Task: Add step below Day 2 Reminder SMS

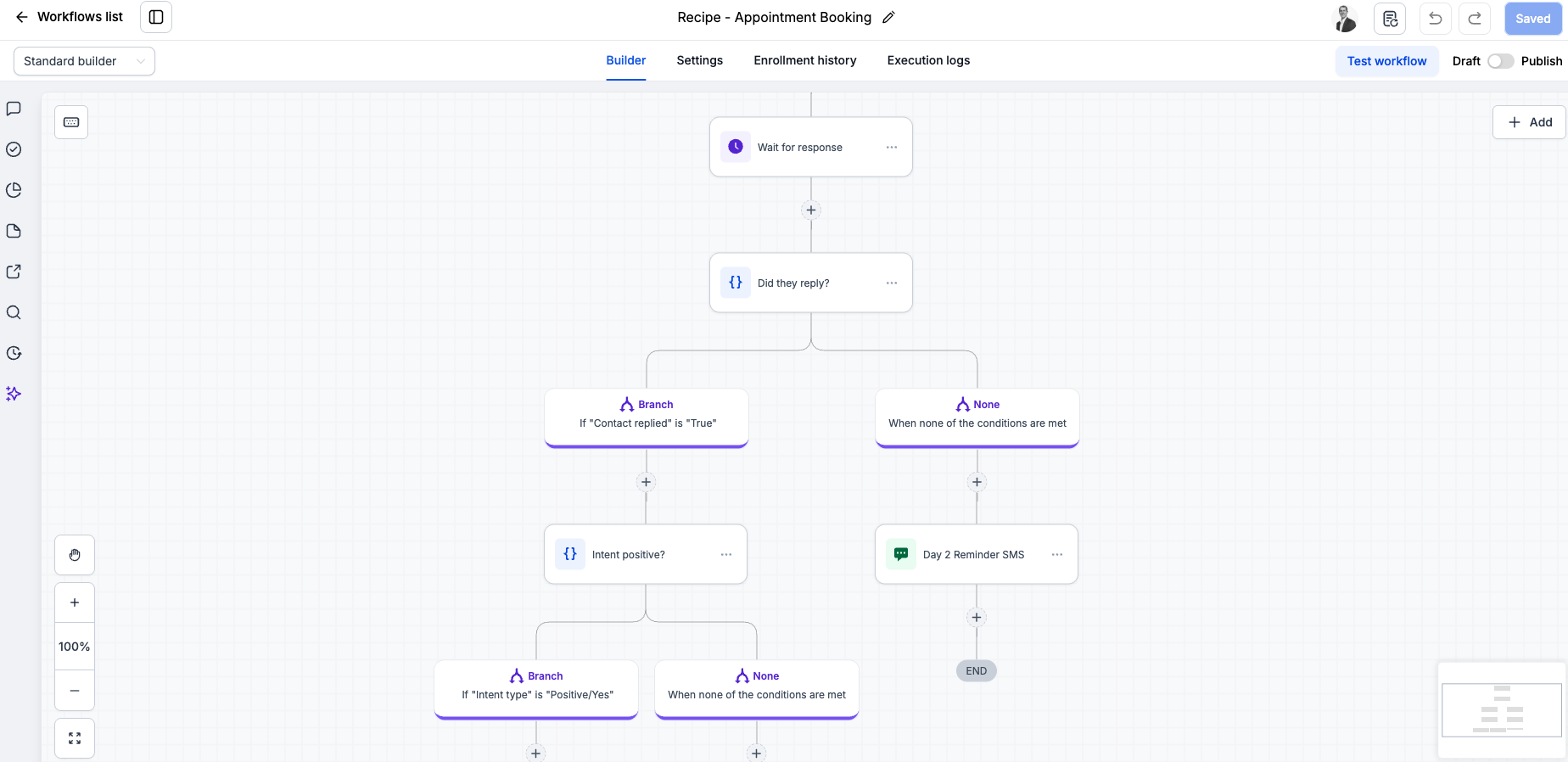Action: [x=977, y=618]
